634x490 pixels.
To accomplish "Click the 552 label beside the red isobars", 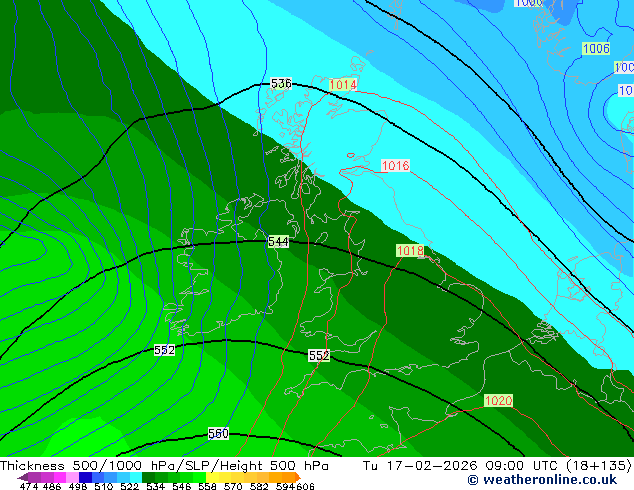I will 319,355.
